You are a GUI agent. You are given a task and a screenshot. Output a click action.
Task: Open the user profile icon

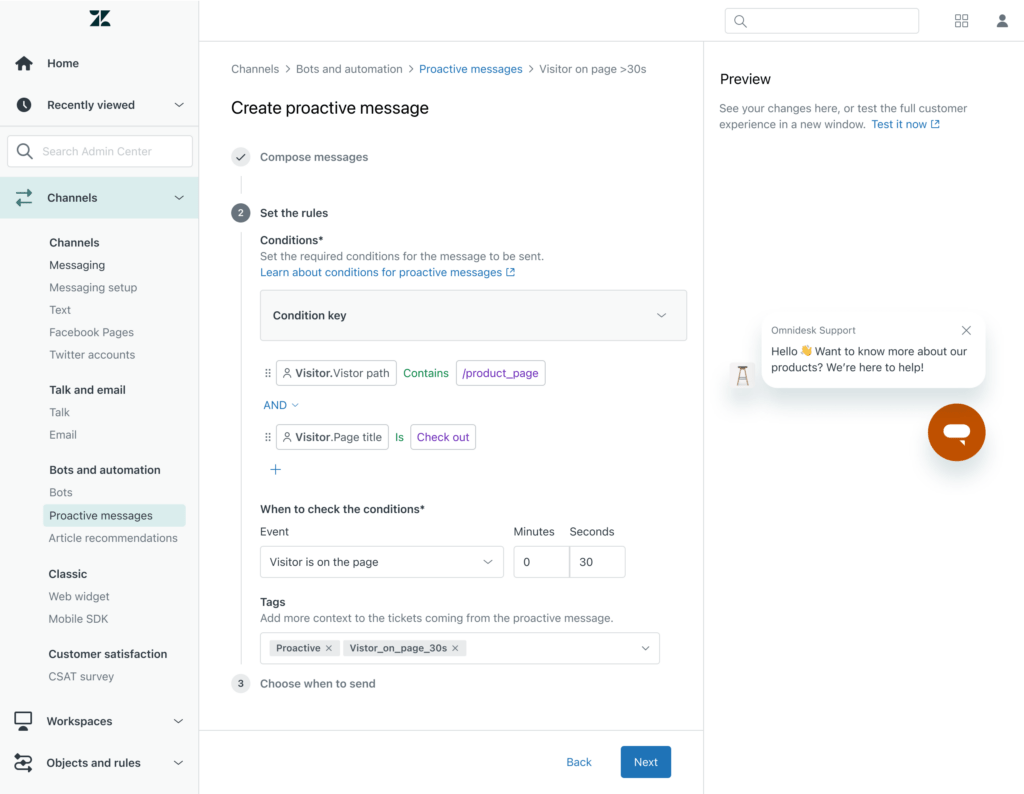point(1002,21)
